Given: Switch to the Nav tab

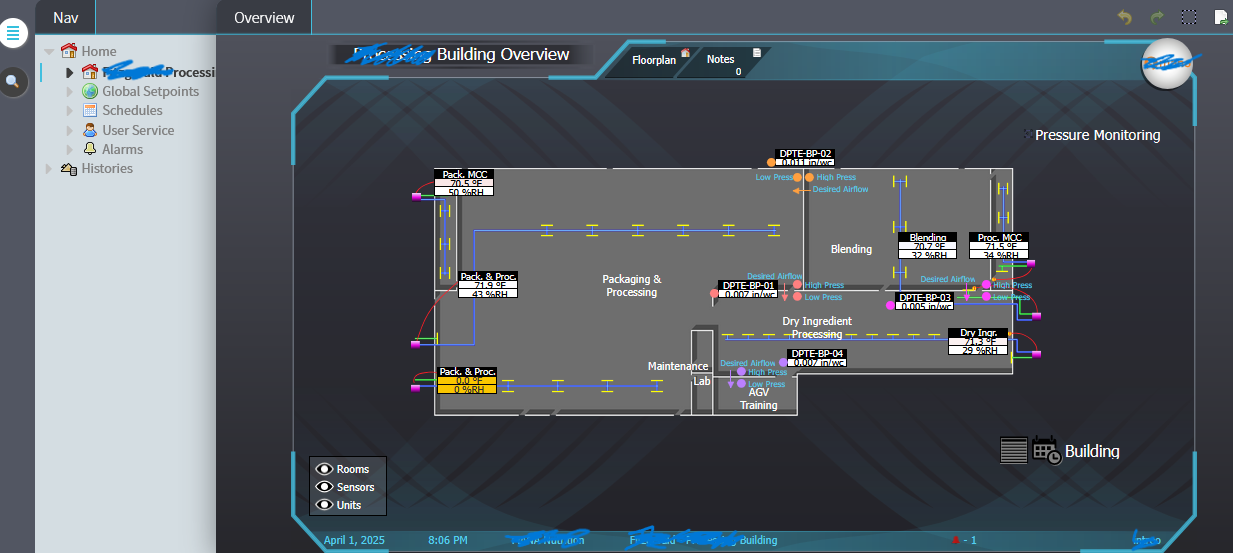Looking at the screenshot, I should 65,17.
